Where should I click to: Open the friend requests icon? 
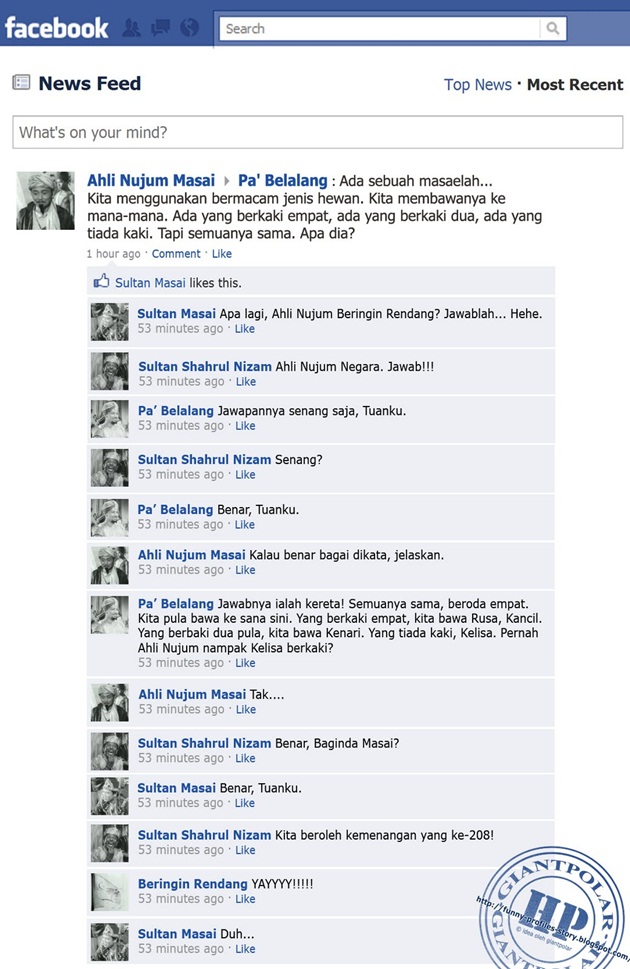131,28
